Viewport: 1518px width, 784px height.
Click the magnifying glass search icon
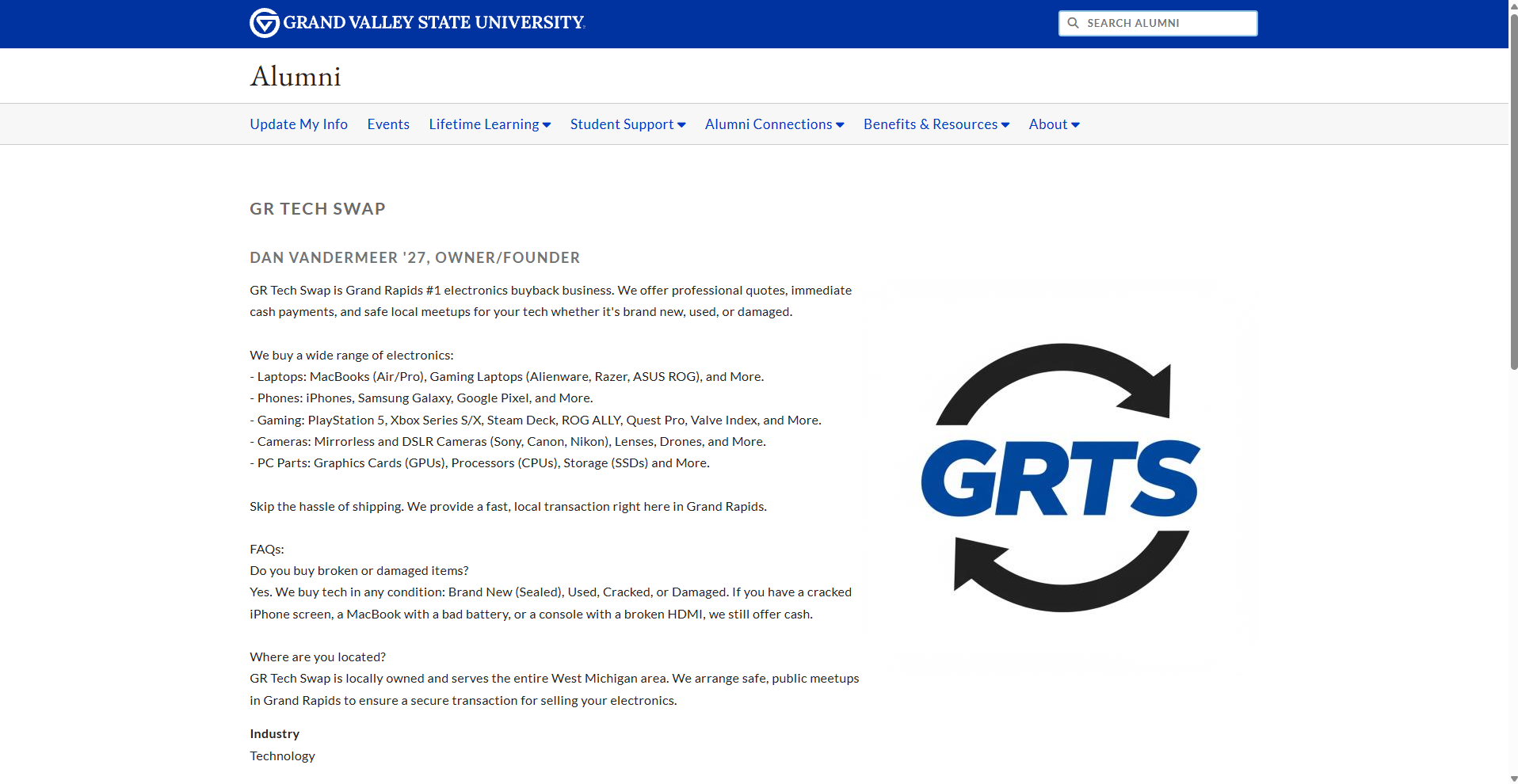click(1074, 23)
